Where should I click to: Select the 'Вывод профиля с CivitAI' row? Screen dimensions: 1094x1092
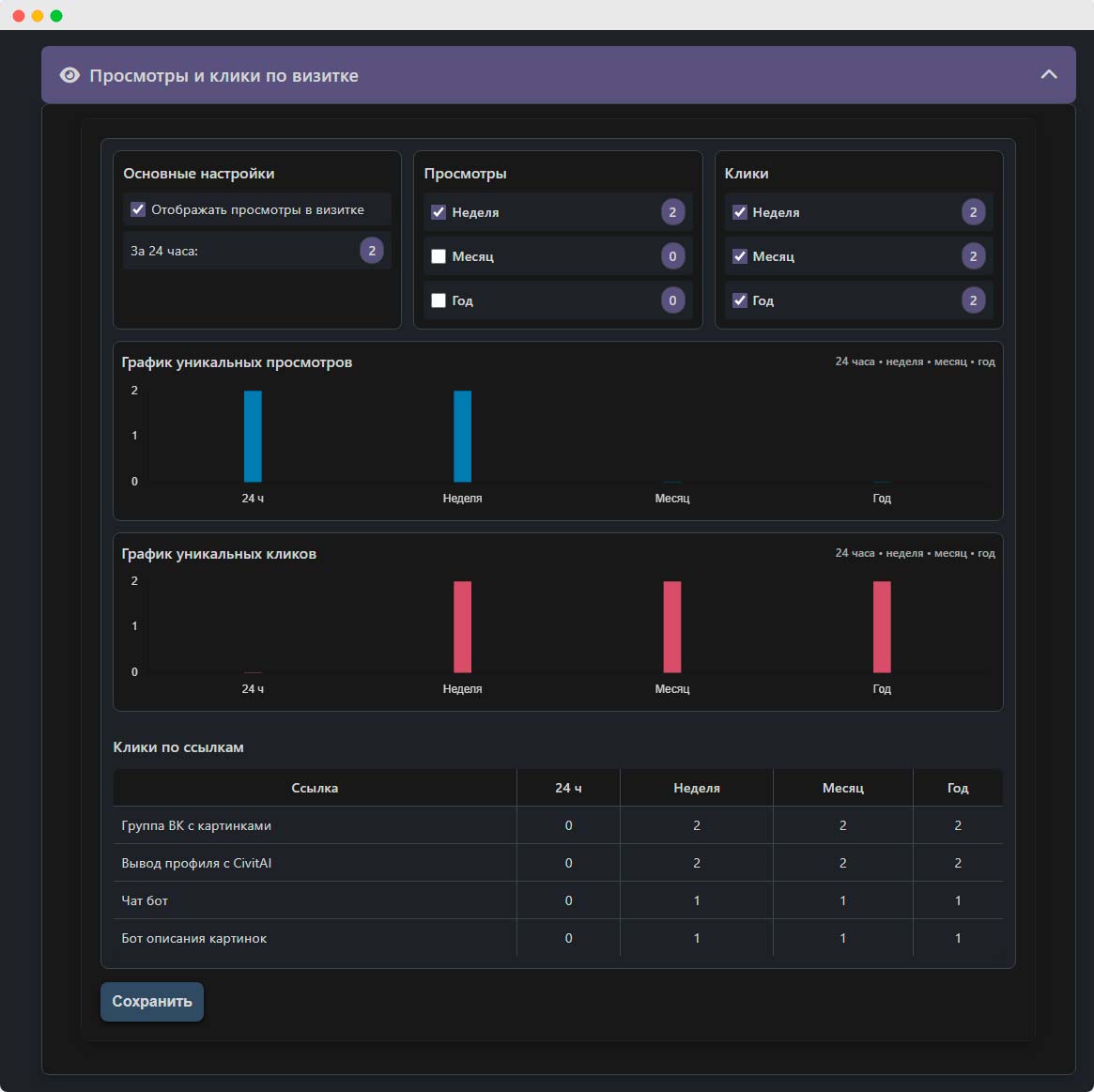[196, 863]
